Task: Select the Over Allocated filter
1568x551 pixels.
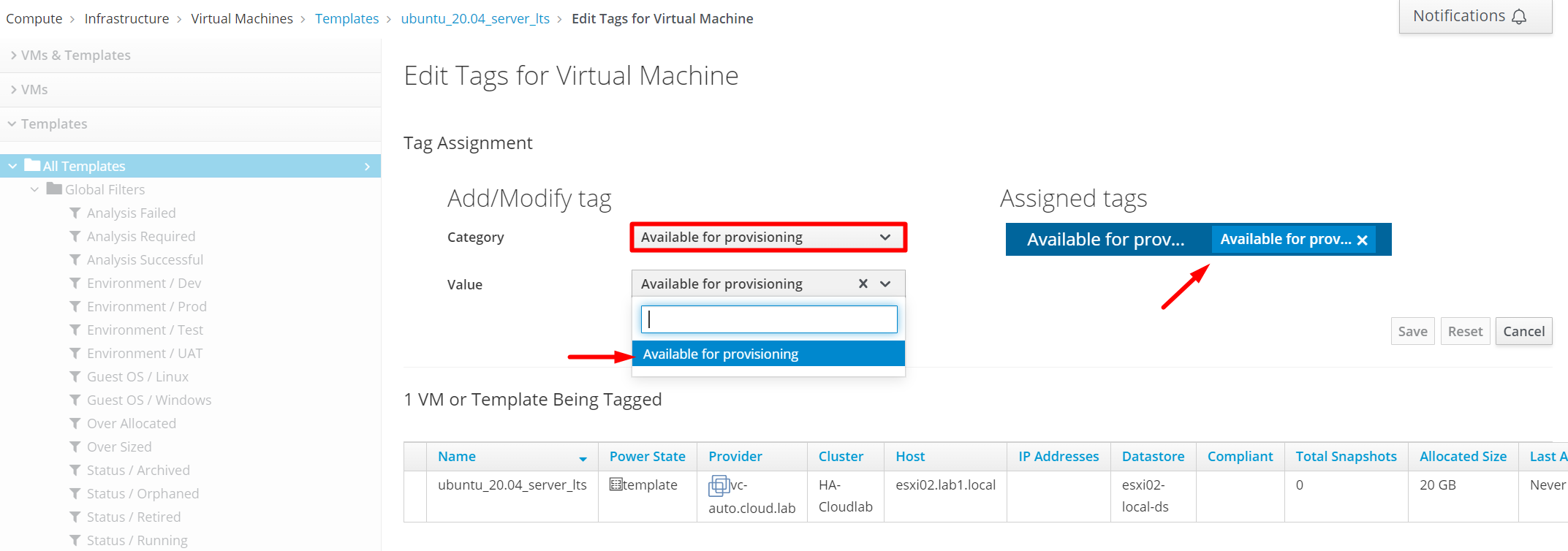Action: [132, 423]
